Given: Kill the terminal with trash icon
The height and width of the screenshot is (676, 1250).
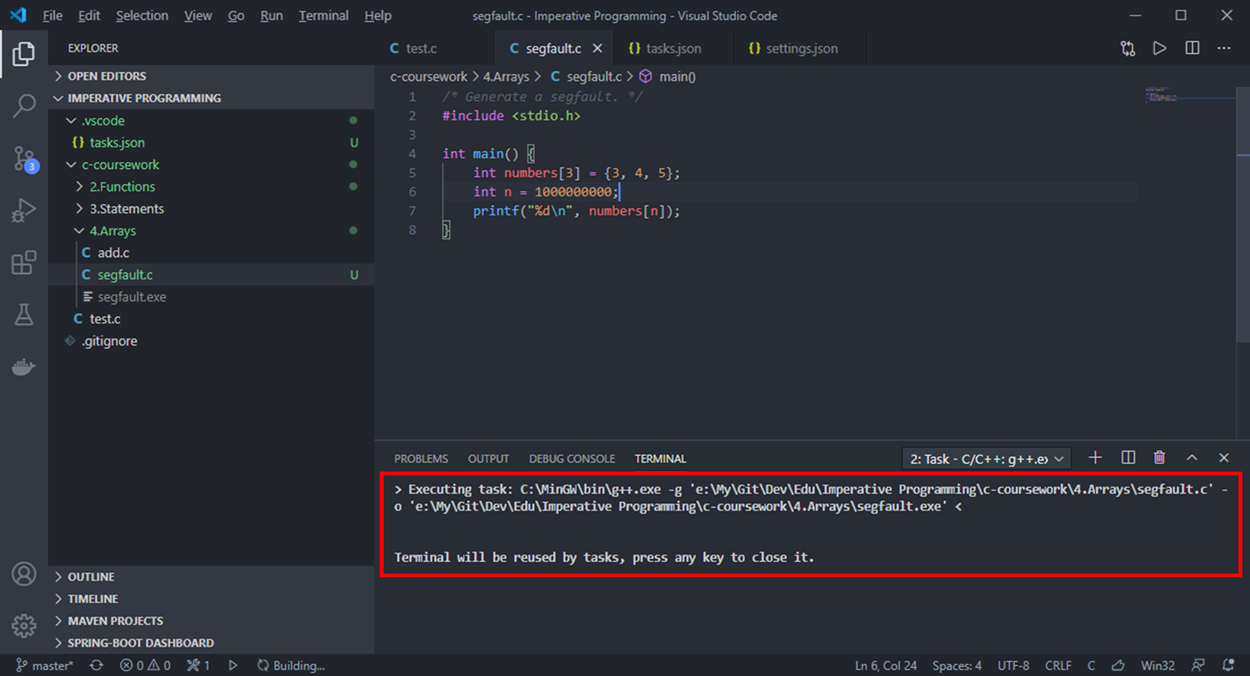Looking at the screenshot, I should (x=1160, y=457).
